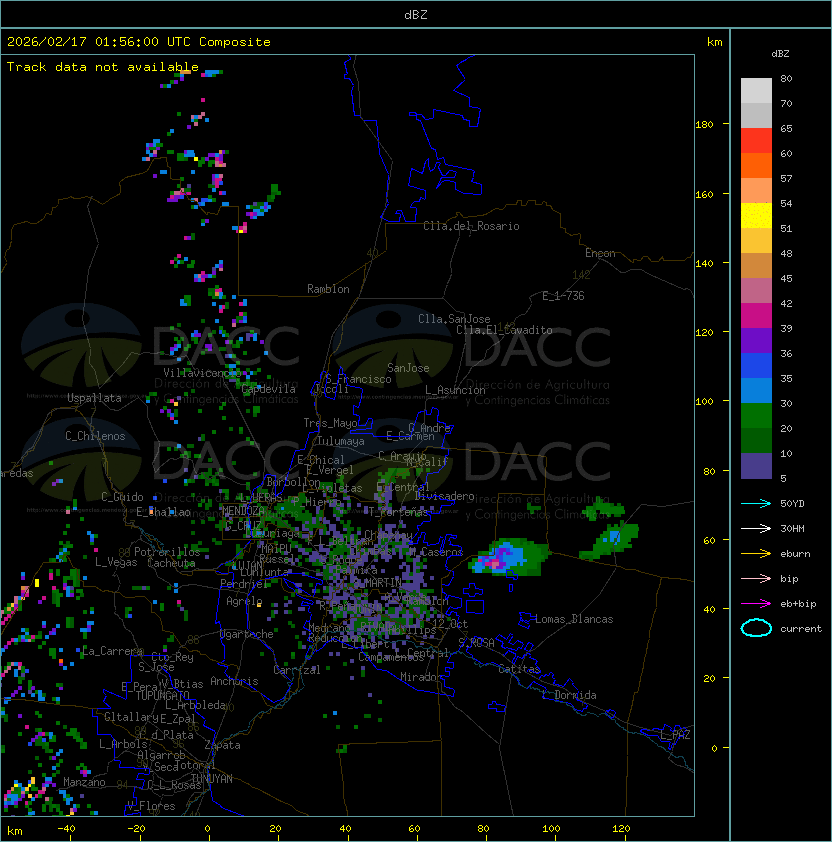The height and width of the screenshot is (842, 832).
Task: Click the '140' tick on the vertical axis
Action: (x=704, y=264)
